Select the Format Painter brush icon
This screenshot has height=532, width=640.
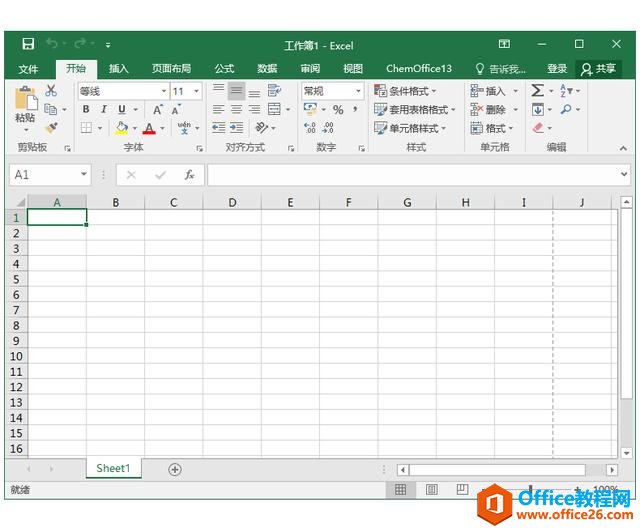click(x=51, y=128)
